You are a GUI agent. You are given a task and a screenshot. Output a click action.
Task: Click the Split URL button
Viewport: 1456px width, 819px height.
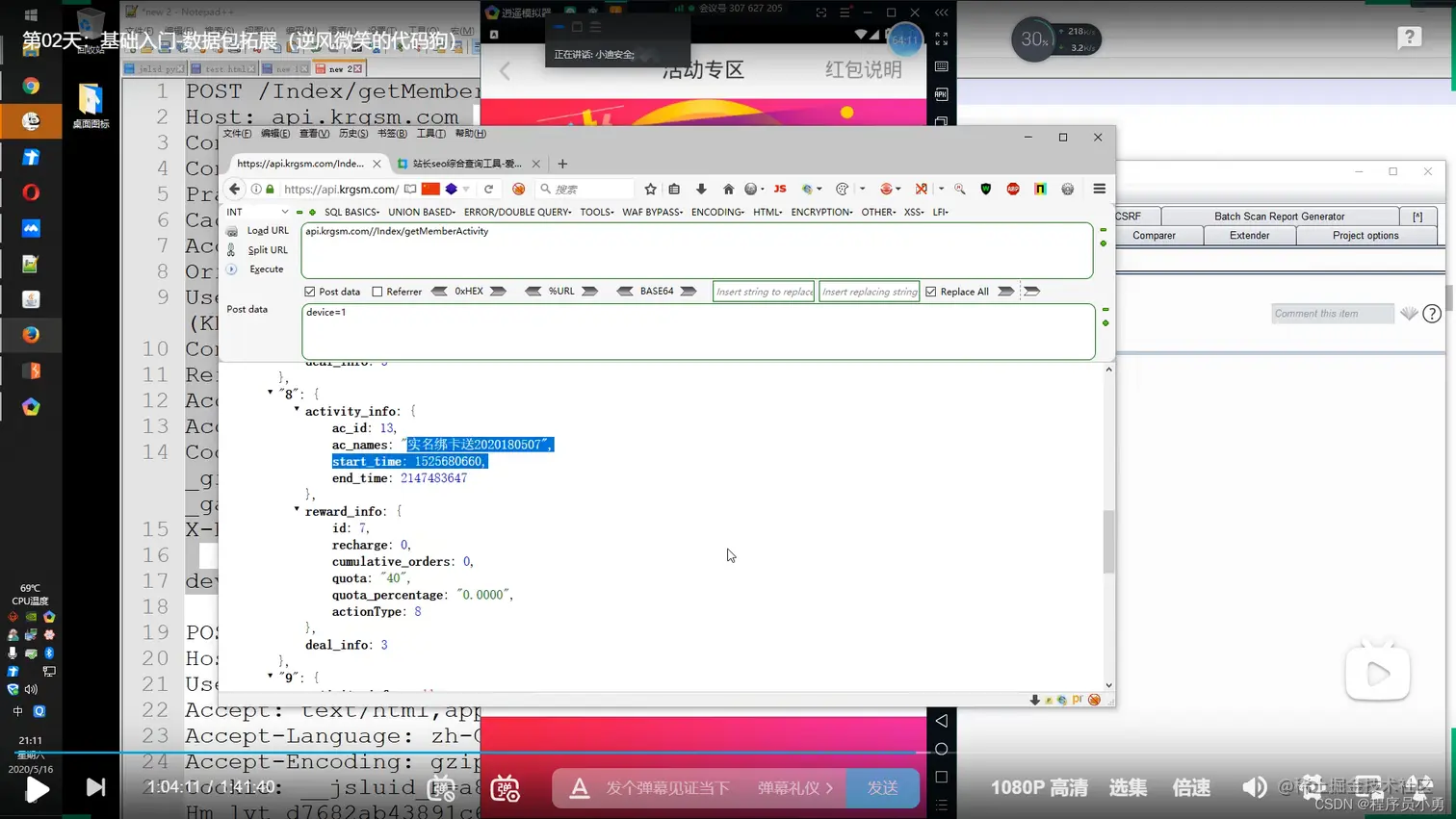click(x=267, y=250)
